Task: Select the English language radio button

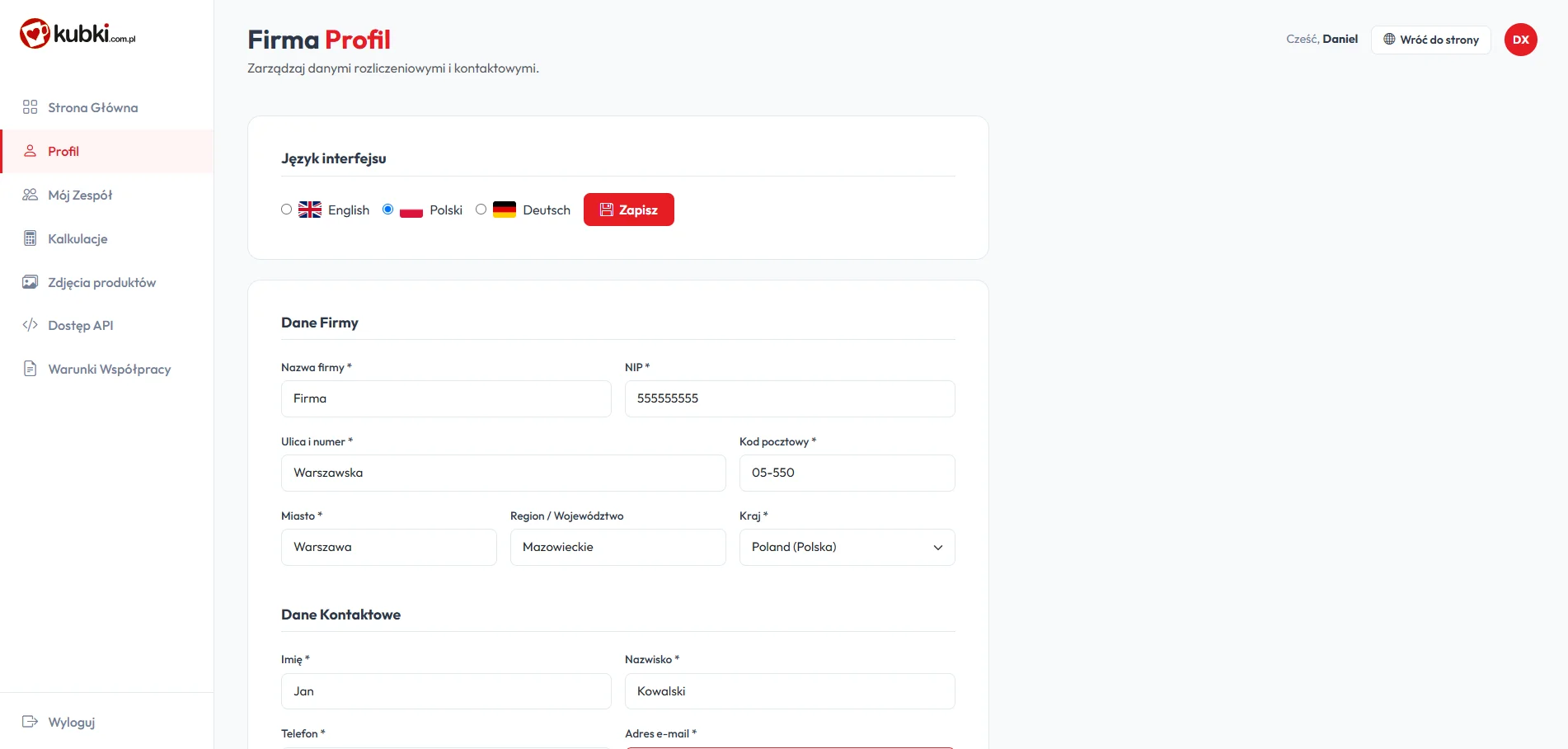Action: coord(286,210)
